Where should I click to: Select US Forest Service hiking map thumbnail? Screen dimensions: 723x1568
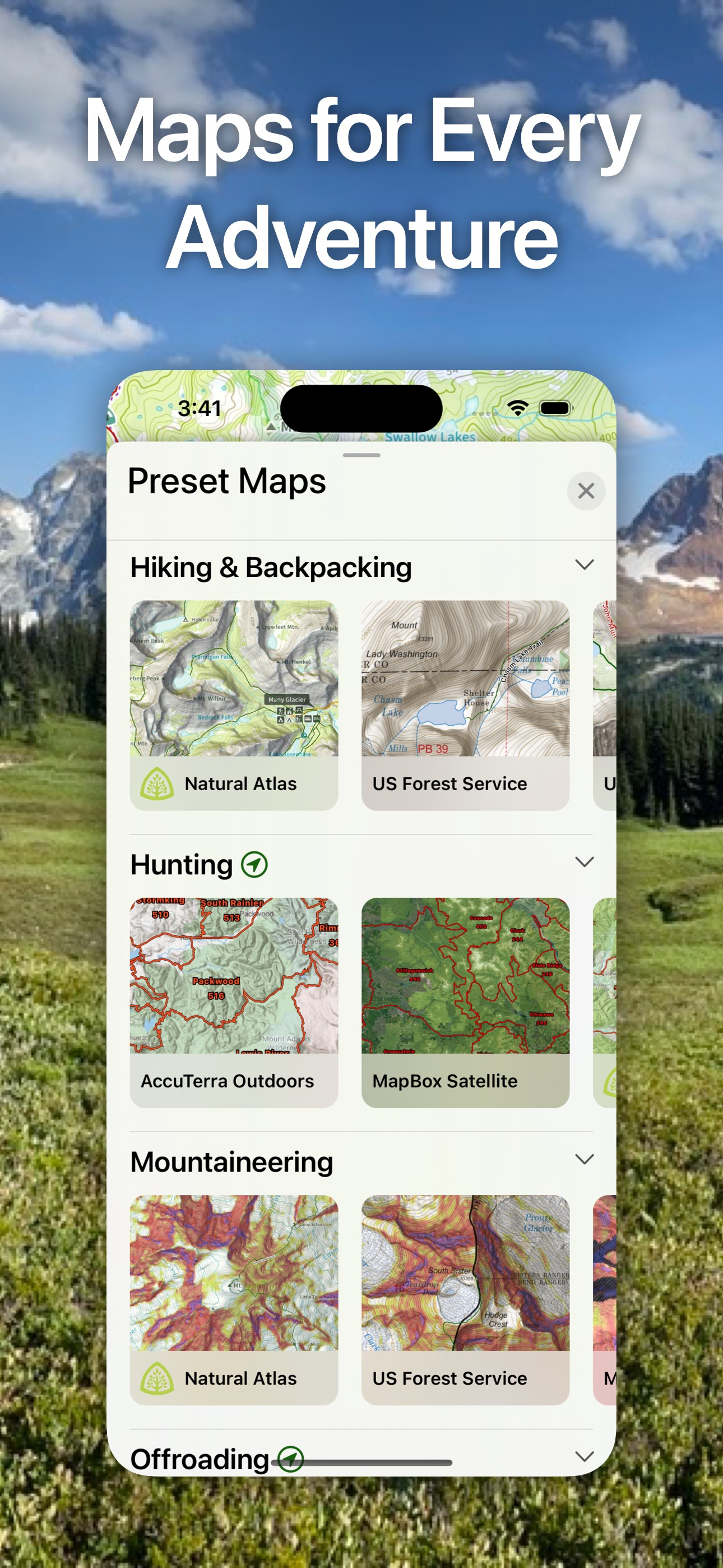(x=466, y=679)
